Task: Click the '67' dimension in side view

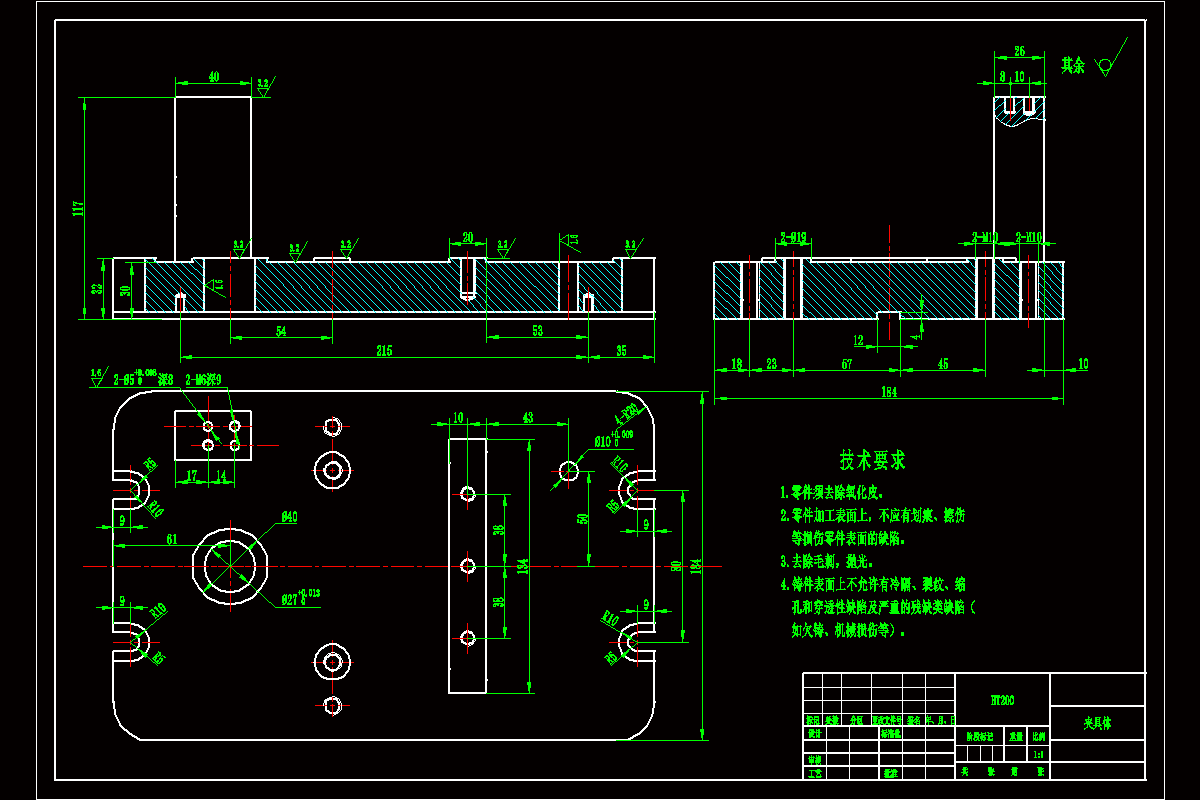Action: (847, 364)
